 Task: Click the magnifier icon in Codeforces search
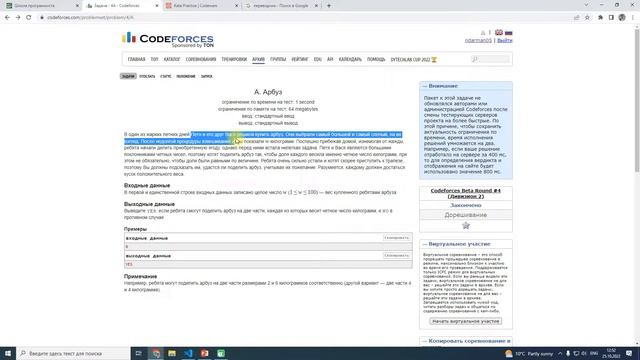(474, 60)
